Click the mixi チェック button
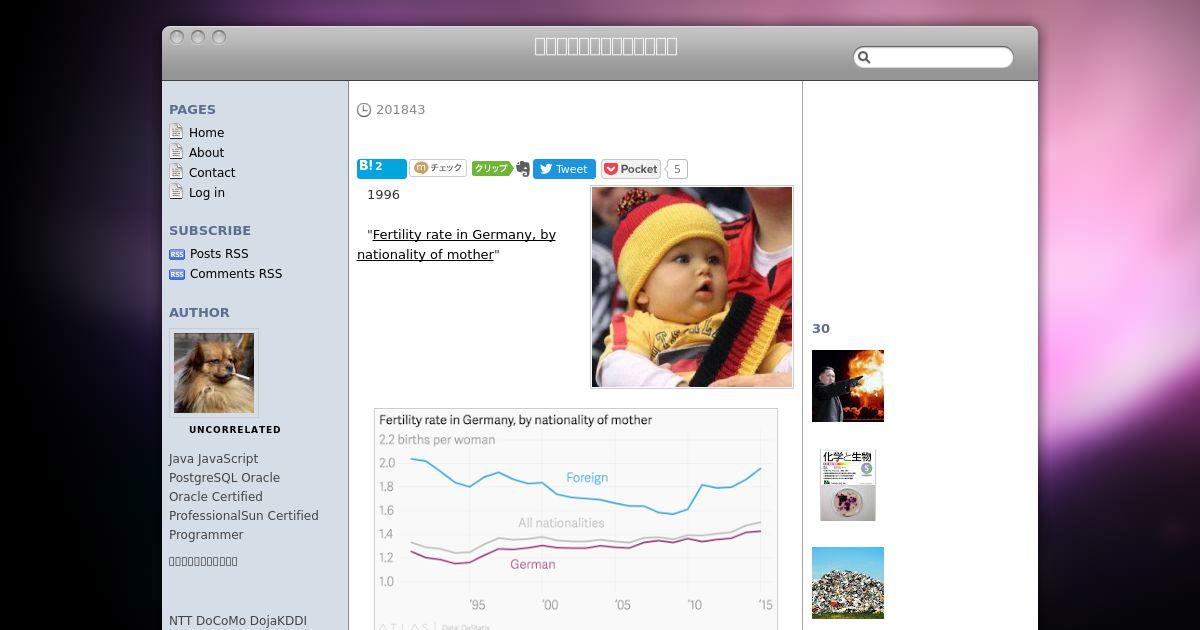This screenshot has width=1200, height=630. [x=438, y=168]
